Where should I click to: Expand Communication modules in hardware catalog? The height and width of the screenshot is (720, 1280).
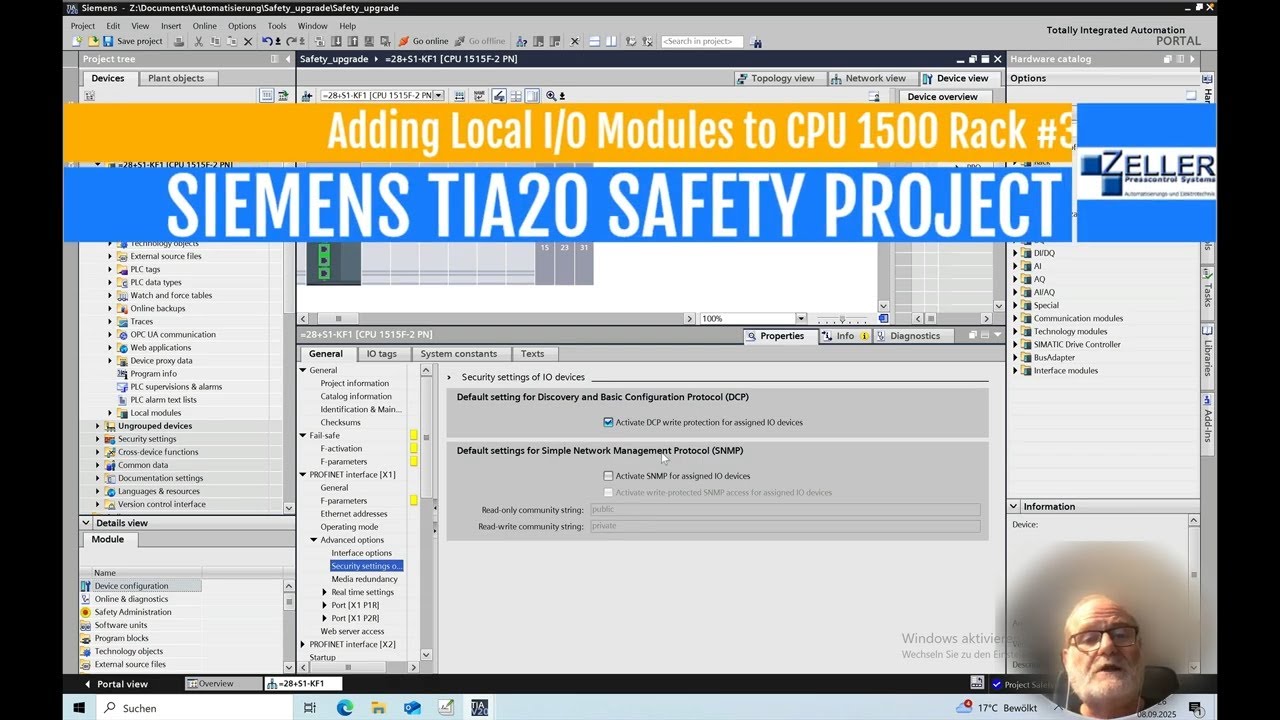coord(1015,318)
